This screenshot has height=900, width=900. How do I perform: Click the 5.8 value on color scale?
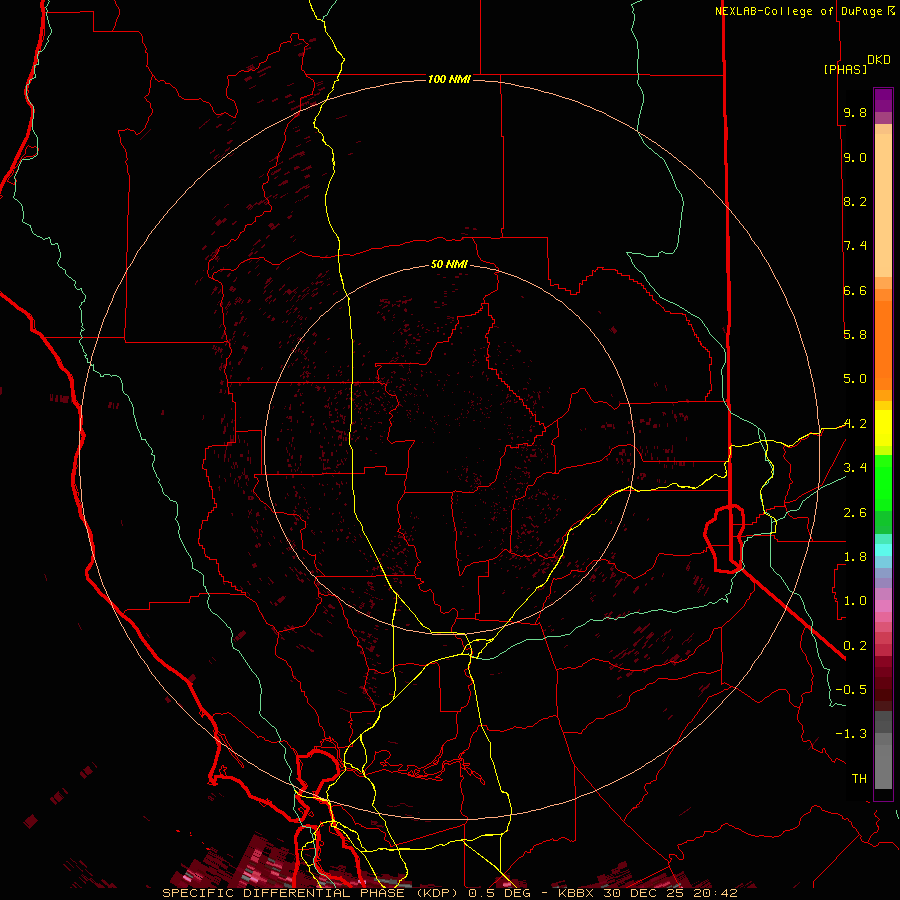tap(855, 335)
